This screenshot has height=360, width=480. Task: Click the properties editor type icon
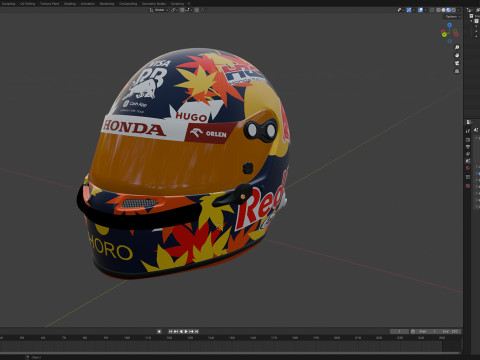(x=469, y=122)
